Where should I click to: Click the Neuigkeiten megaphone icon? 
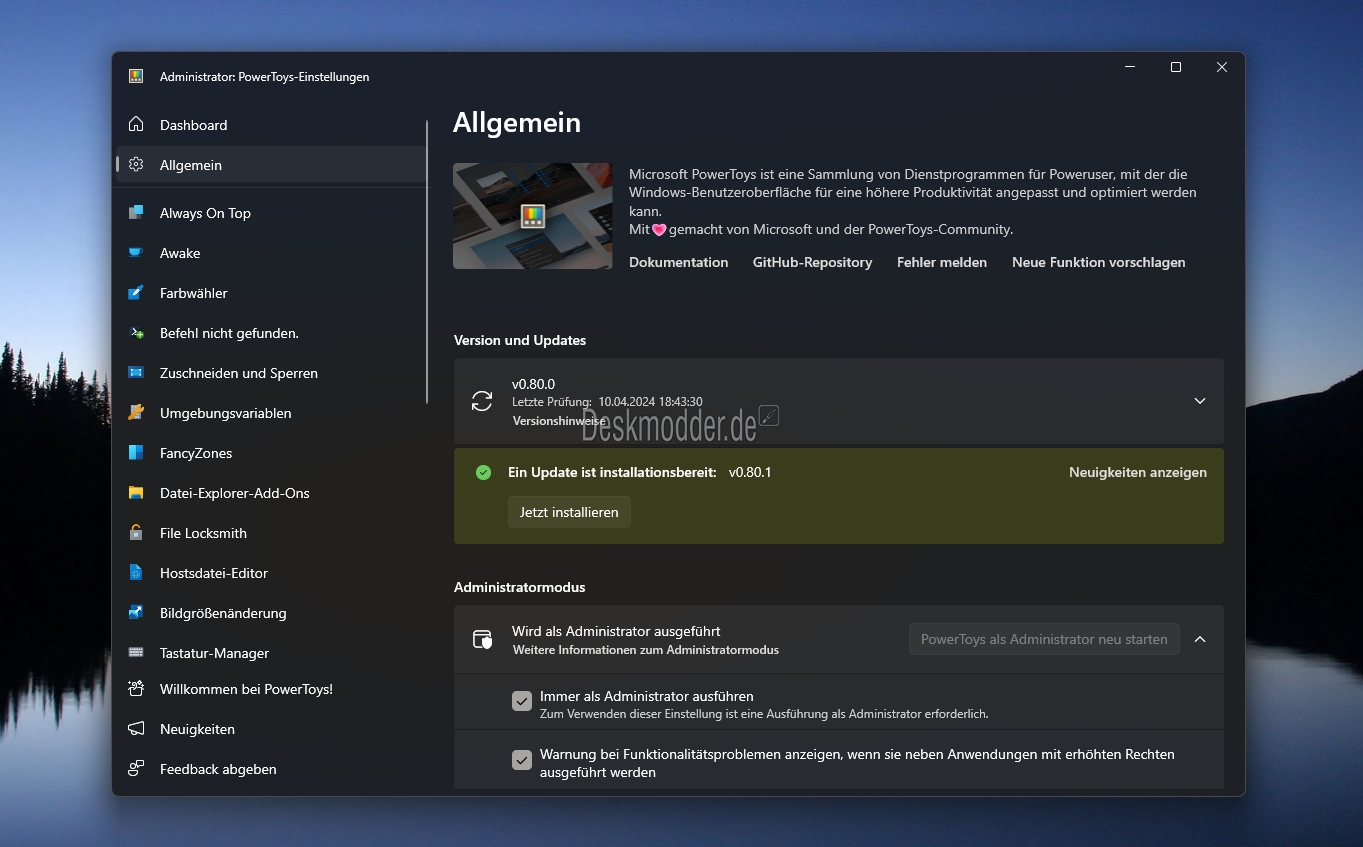click(x=136, y=728)
